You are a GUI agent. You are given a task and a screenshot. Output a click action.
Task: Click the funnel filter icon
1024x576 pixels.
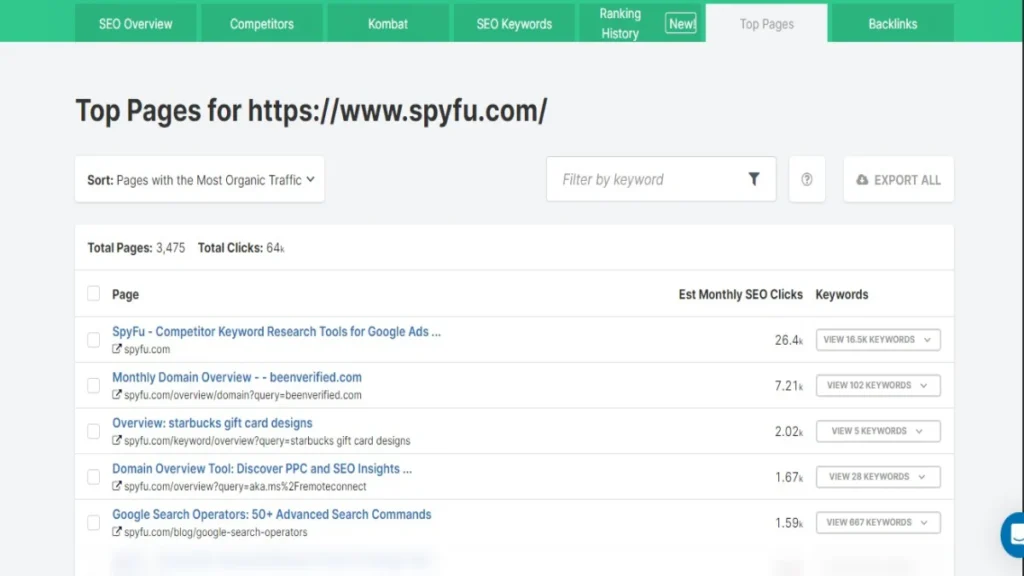click(x=754, y=179)
